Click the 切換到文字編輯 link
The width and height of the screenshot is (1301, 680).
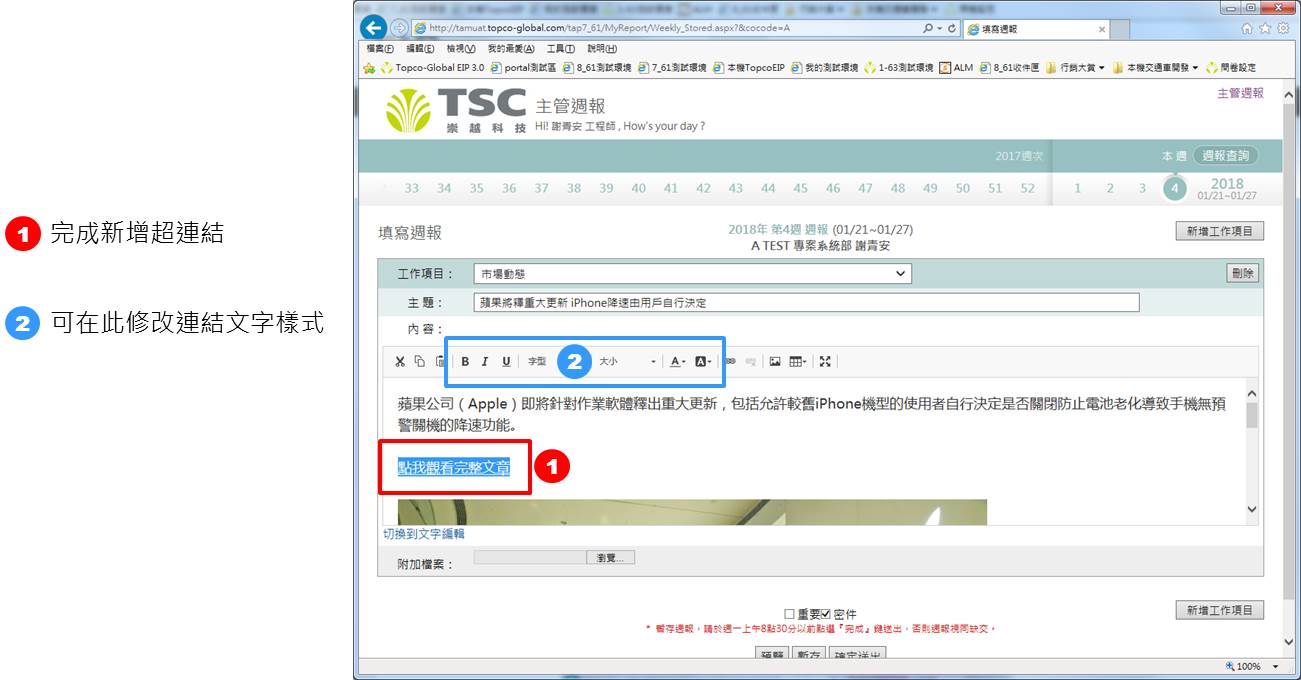tap(424, 534)
